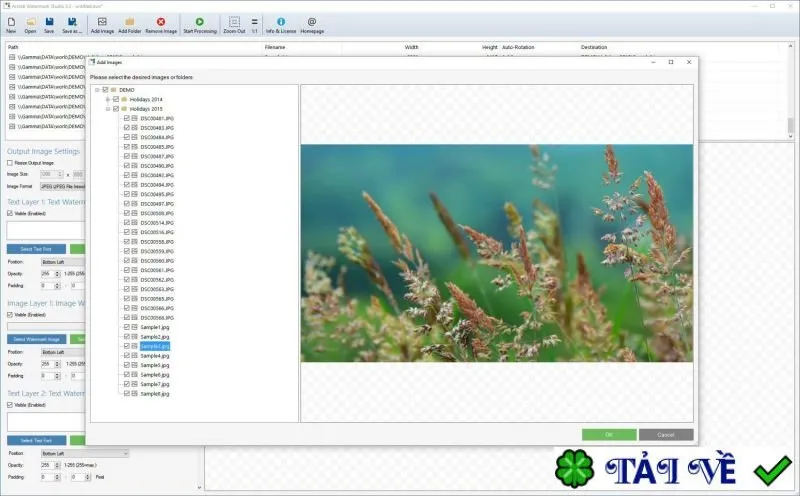
Task: Click the Remove Image red icon
Action: click(161, 22)
